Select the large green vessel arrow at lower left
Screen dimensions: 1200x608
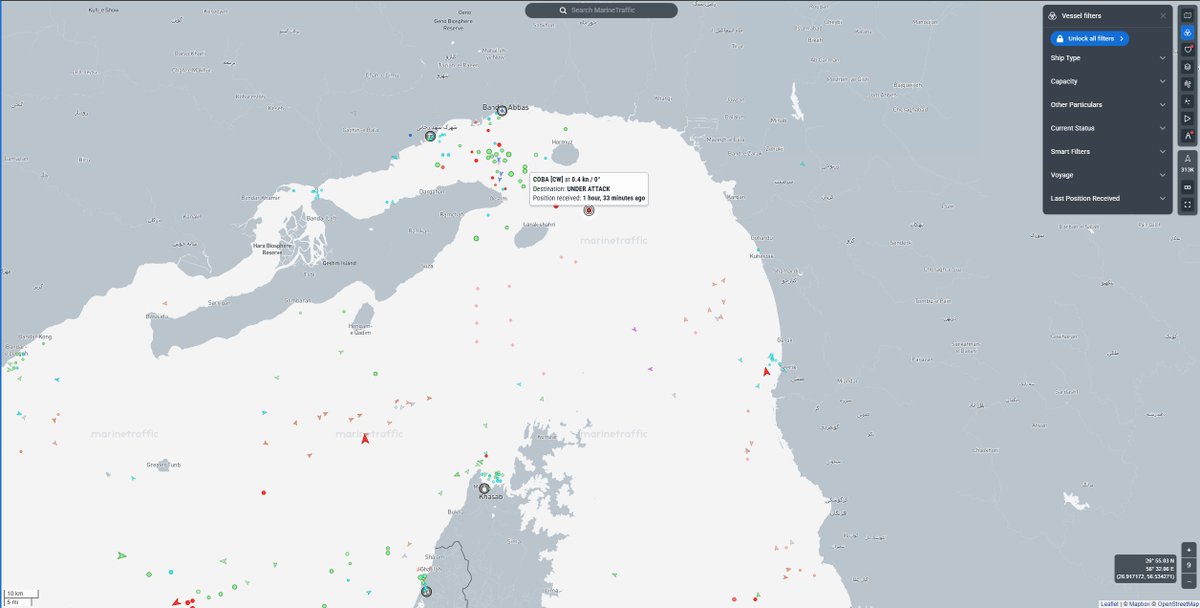click(x=122, y=555)
